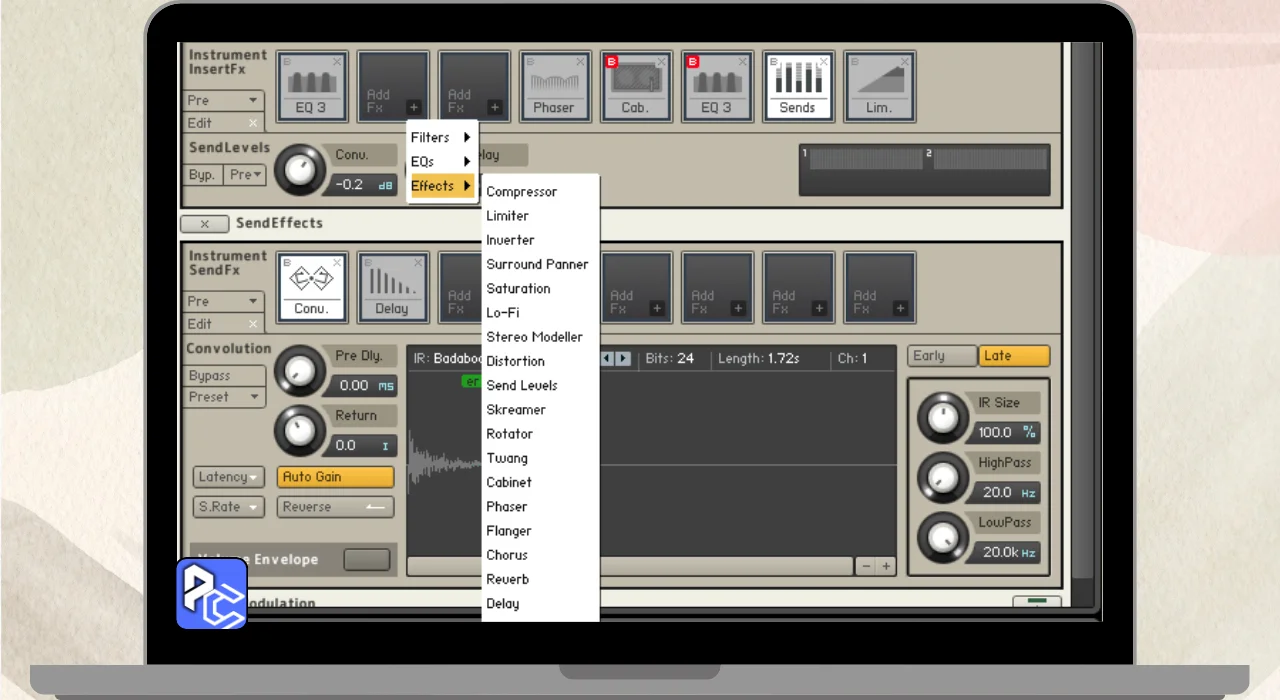The width and height of the screenshot is (1280, 700).
Task: Click the first EQ 3 insert slot
Action: (x=312, y=87)
